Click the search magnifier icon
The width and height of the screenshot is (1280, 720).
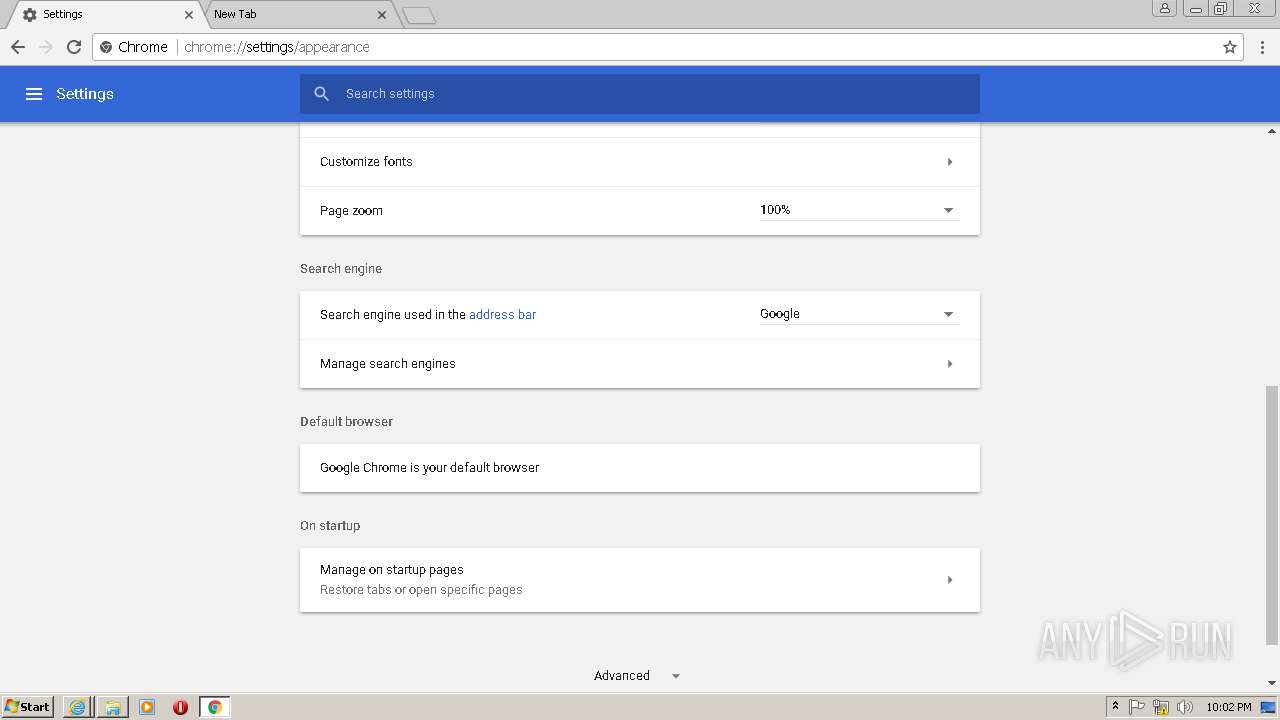[321, 94]
